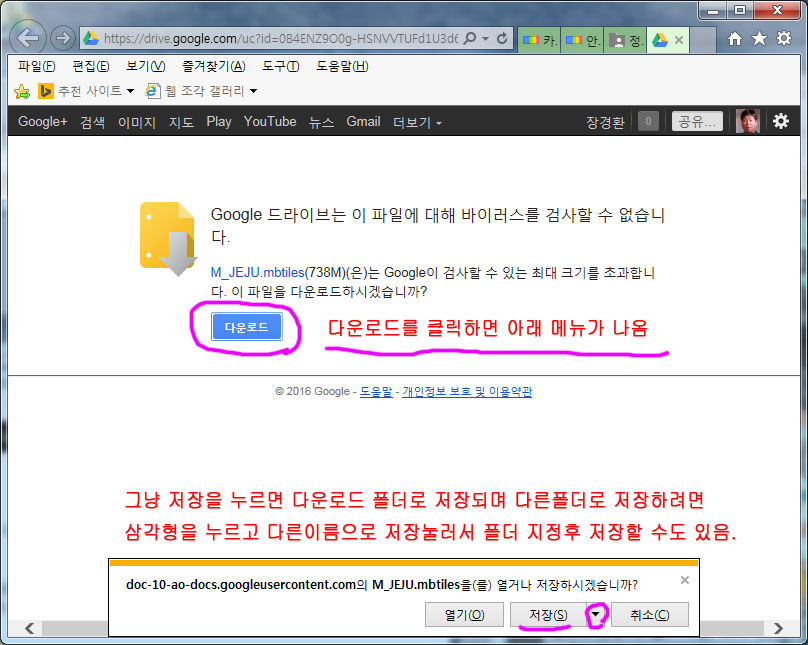Viewport: 808px width, 645px height.
Task: Open Gmail in the Google bar
Action: point(363,122)
